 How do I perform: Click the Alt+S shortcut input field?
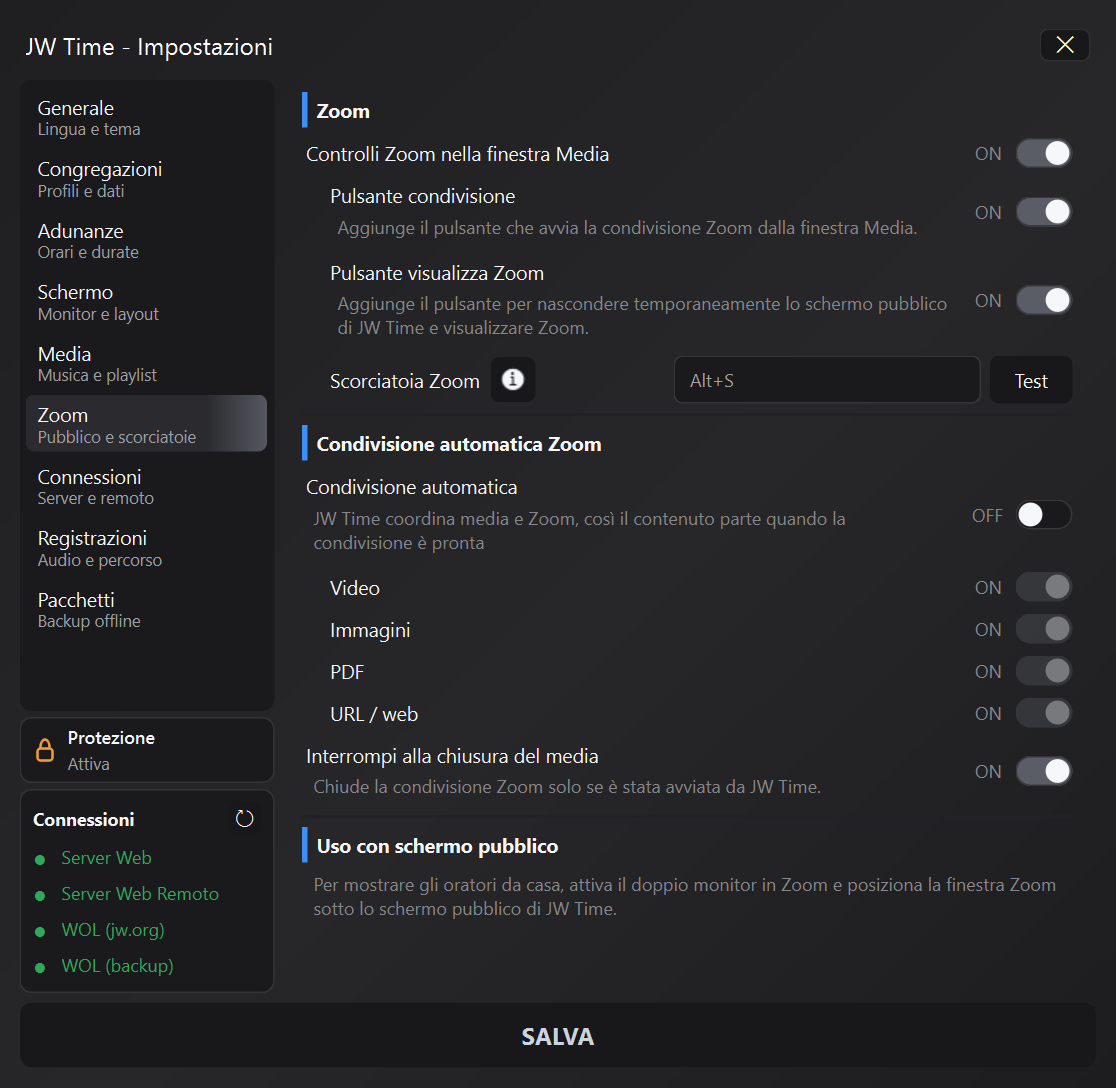tap(827, 380)
